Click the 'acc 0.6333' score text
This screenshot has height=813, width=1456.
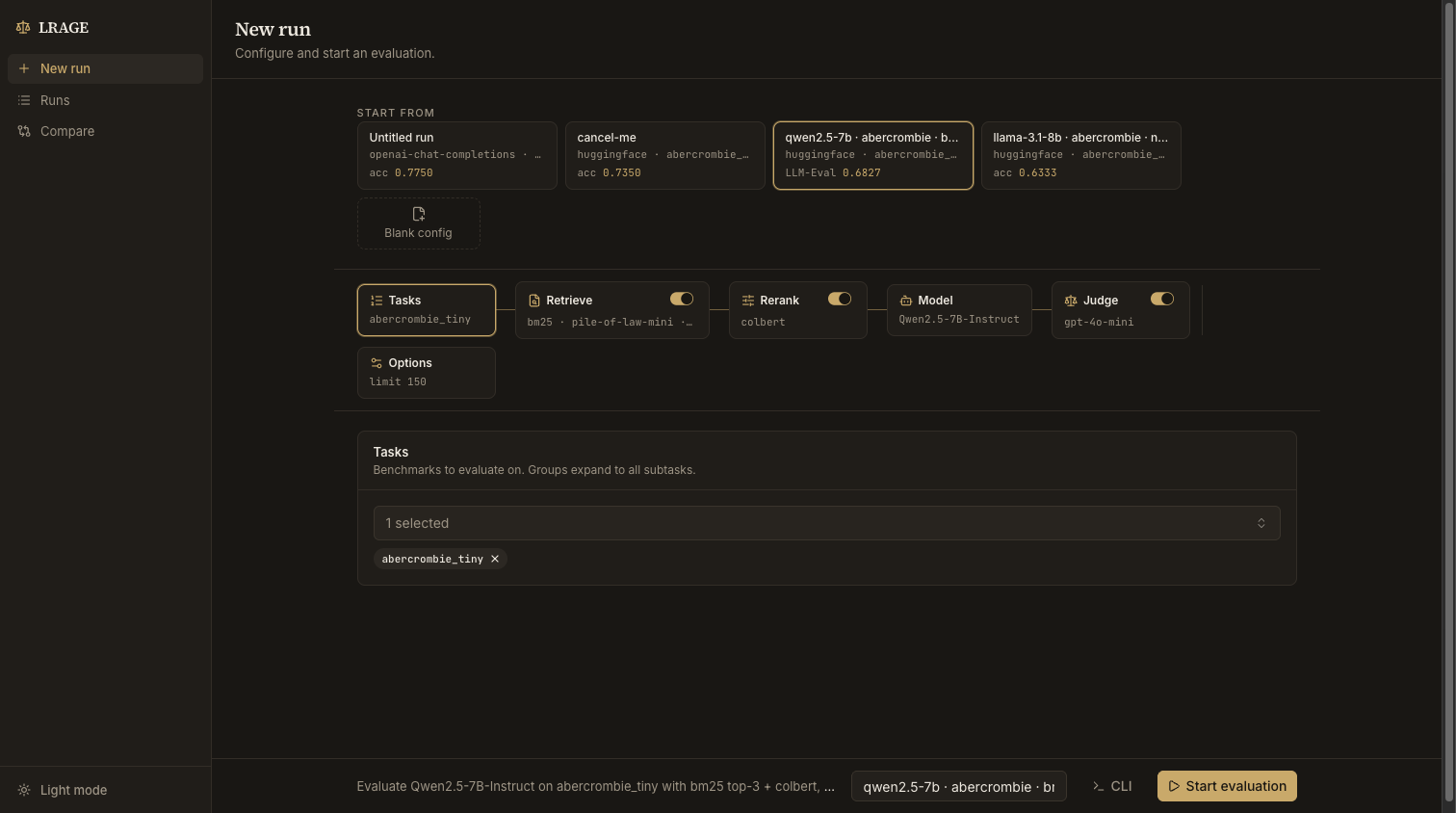click(1026, 173)
